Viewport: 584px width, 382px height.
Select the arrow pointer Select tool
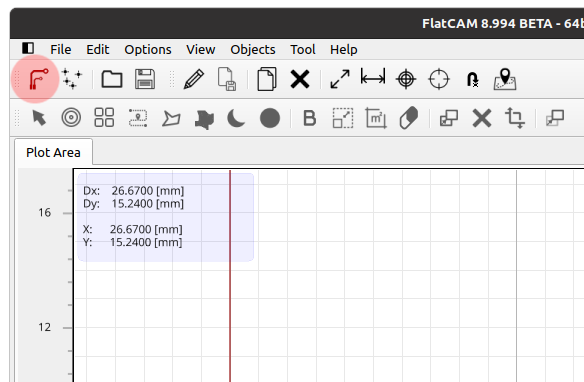(39, 118)
